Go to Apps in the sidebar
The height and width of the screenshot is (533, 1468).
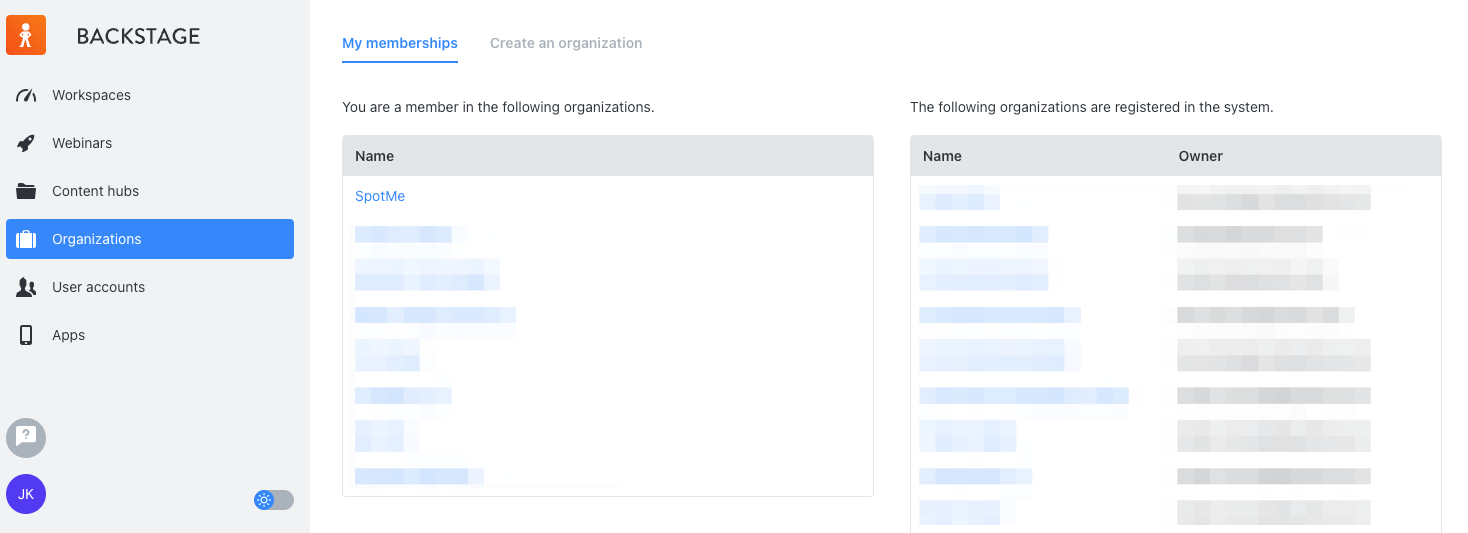[x=150, y=335]
